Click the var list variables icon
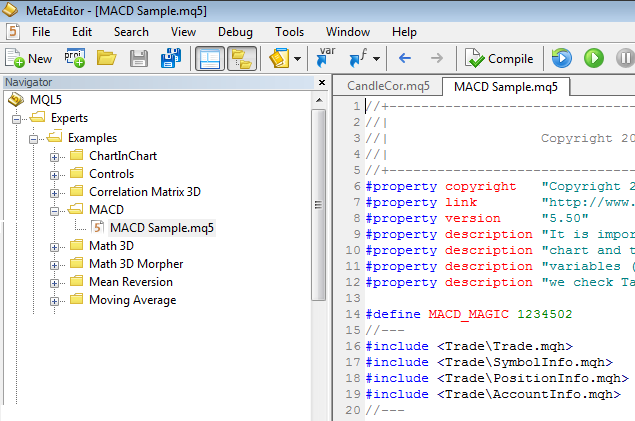This screenshot has width=635, height=421. 327,57
